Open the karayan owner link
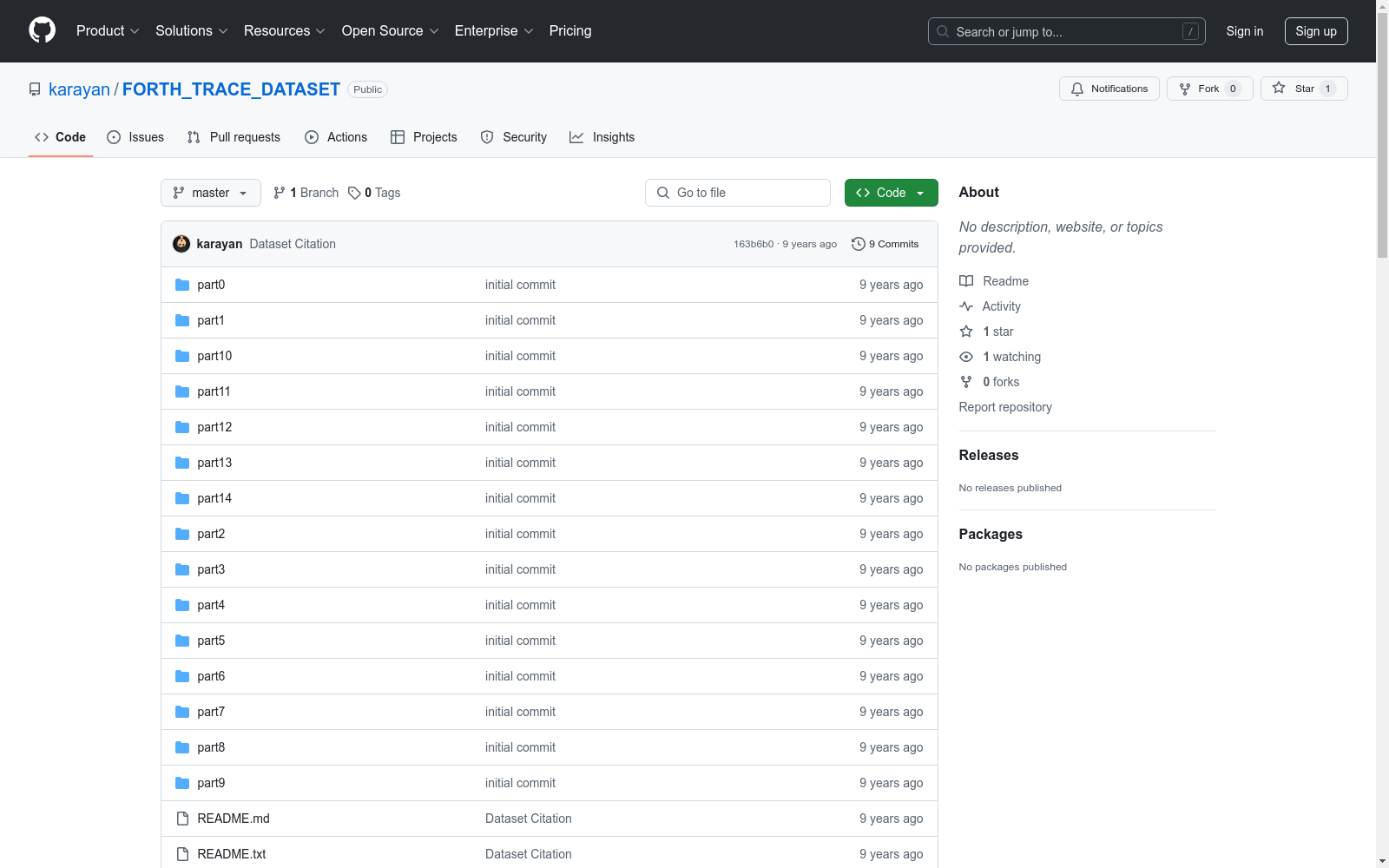The height and width of the screenshot is (868, 1389). point(79,89)
